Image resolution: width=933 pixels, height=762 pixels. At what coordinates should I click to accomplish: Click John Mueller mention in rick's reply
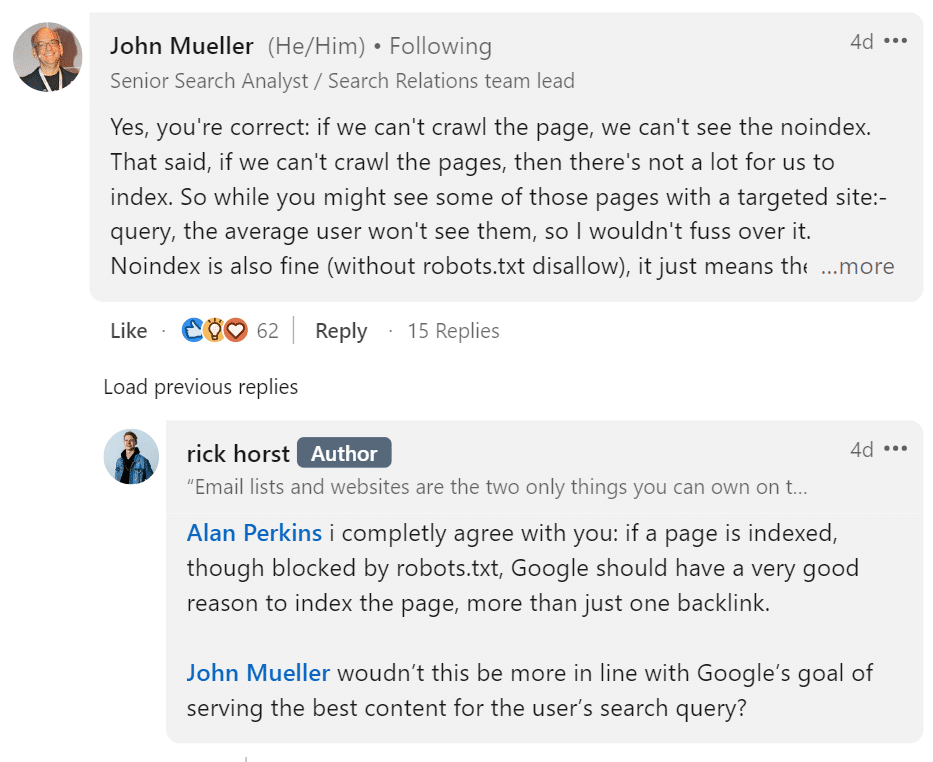(258, 673)
